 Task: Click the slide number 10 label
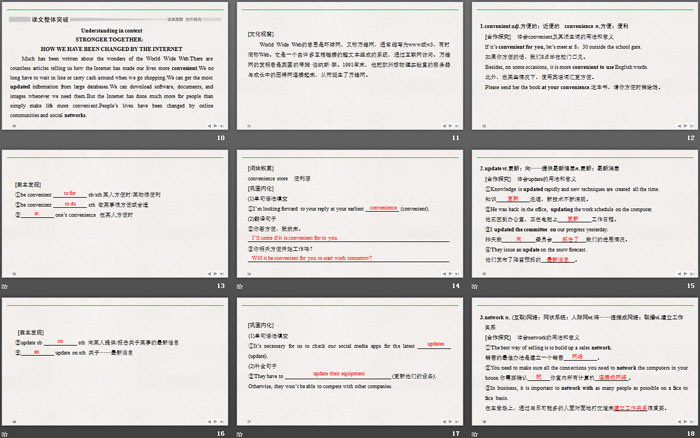[222, 138]
